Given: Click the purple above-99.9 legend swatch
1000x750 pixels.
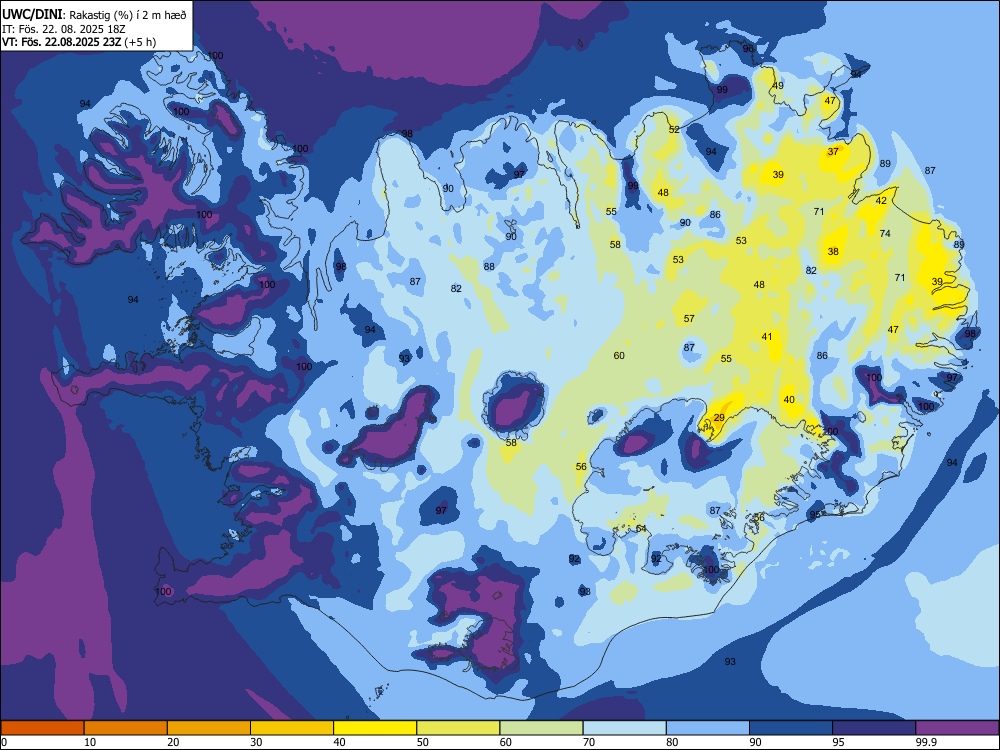Looking at the screenshot, I should tap(957, 728).
